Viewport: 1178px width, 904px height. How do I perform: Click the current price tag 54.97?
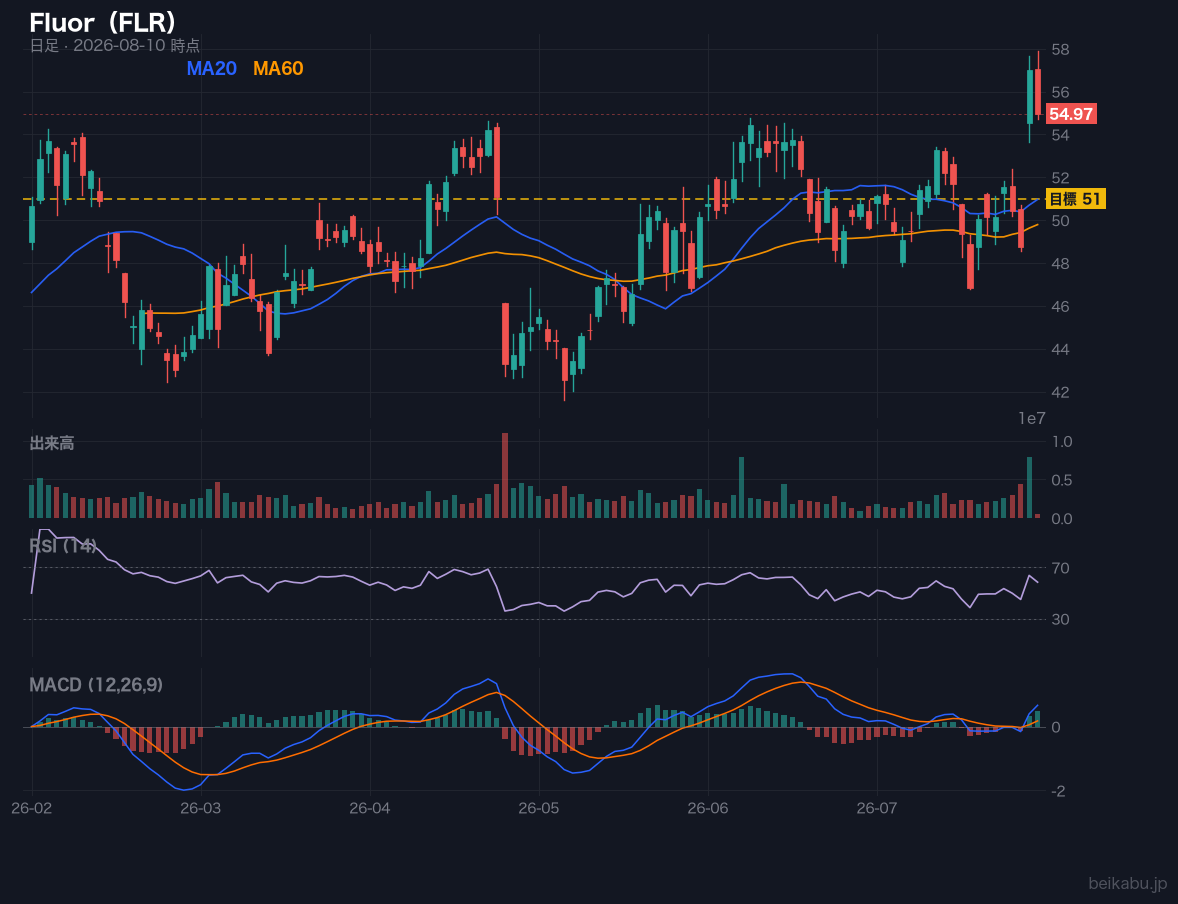[x=1071, y=114]
